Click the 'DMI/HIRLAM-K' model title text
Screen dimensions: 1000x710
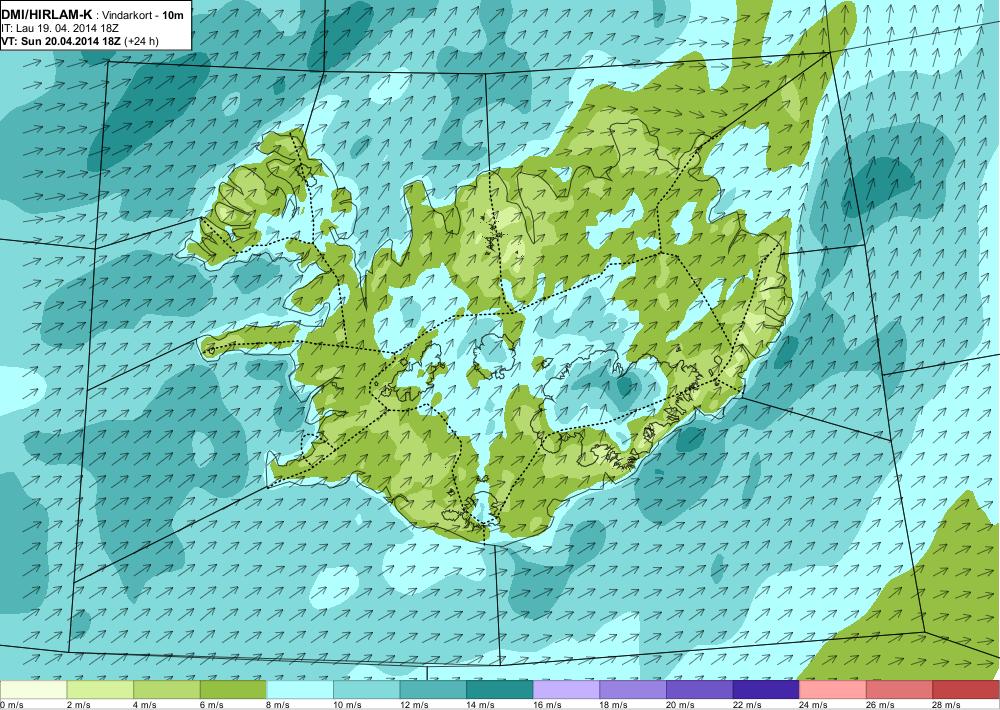47,15
